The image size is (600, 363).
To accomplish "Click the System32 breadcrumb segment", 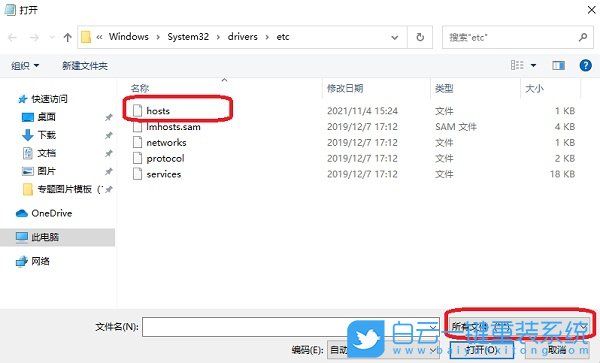I will (188, 37).
